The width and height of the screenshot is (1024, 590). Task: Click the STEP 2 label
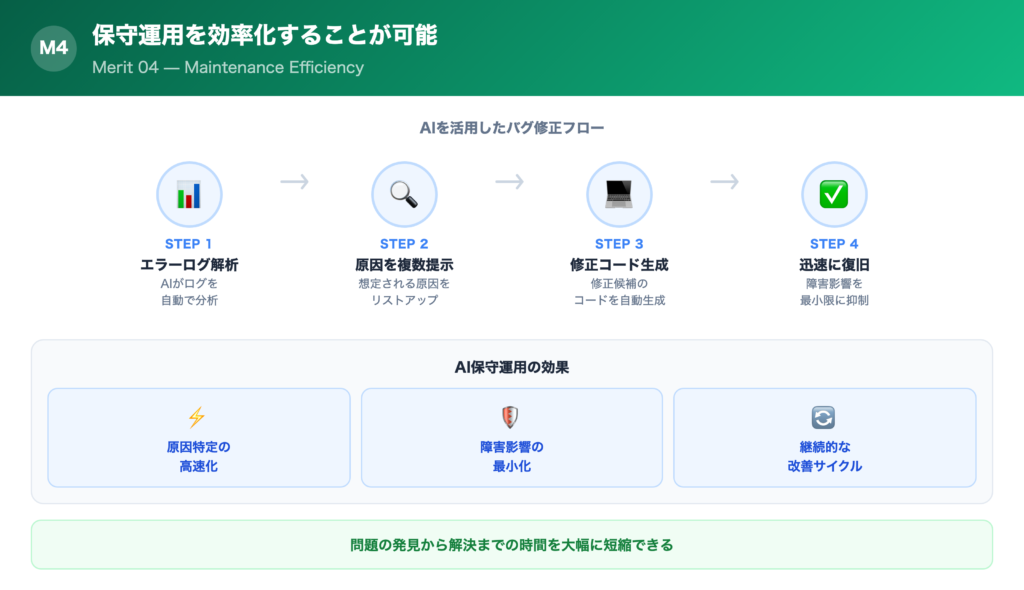coord(404,244)
